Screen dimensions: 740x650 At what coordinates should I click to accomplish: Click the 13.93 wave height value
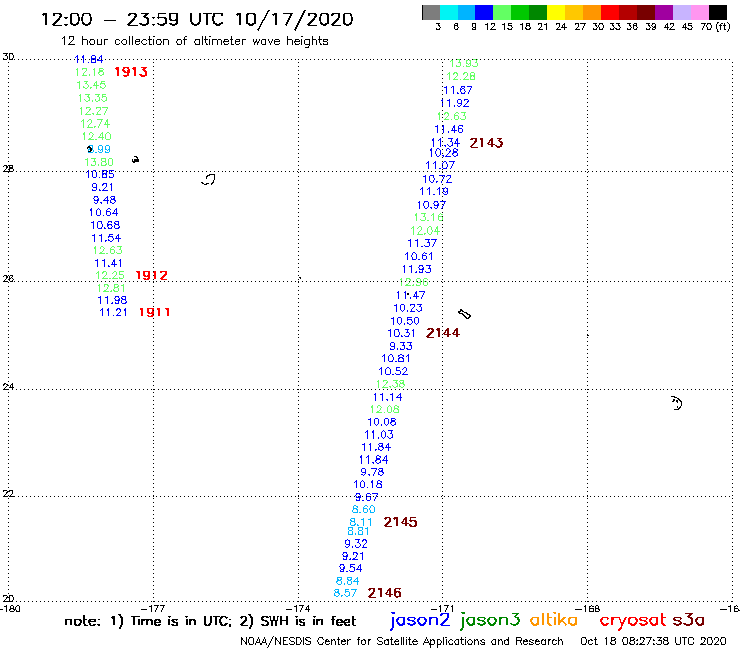point(464,63)
